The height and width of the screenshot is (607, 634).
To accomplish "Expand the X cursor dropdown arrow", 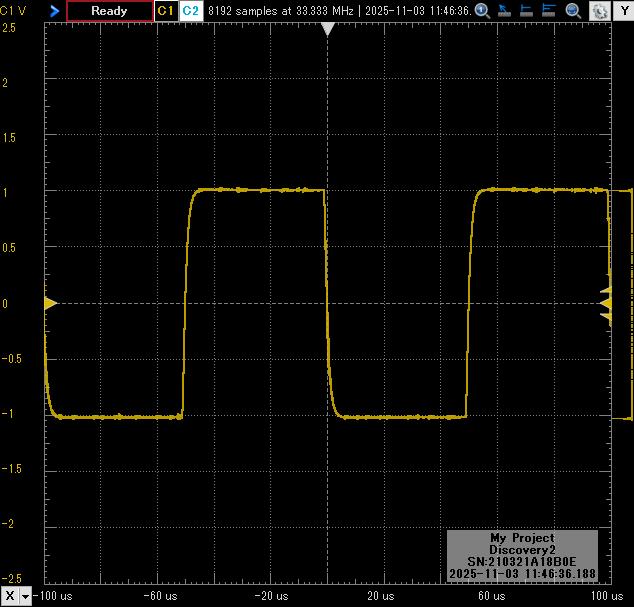I will 26,596.
